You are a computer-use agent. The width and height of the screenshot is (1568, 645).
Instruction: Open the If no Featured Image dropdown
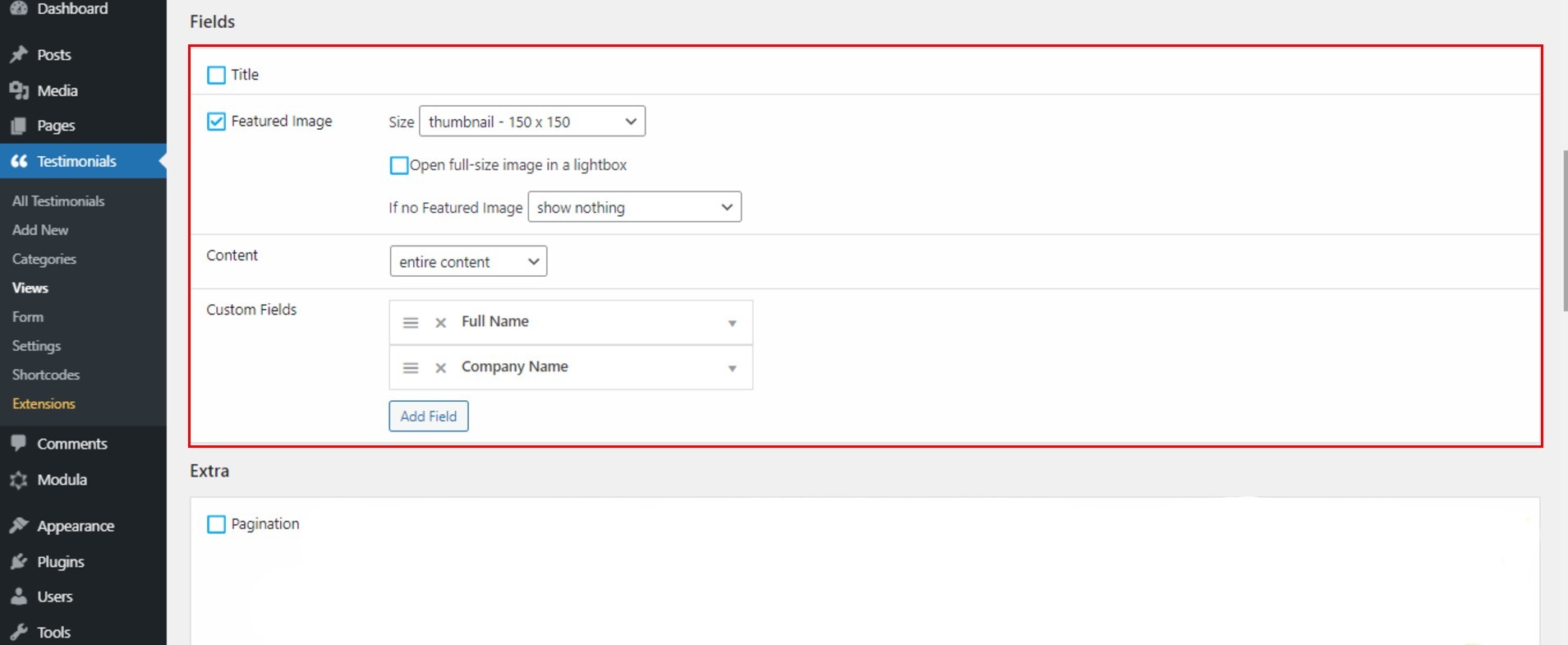(x=635, y=207)
